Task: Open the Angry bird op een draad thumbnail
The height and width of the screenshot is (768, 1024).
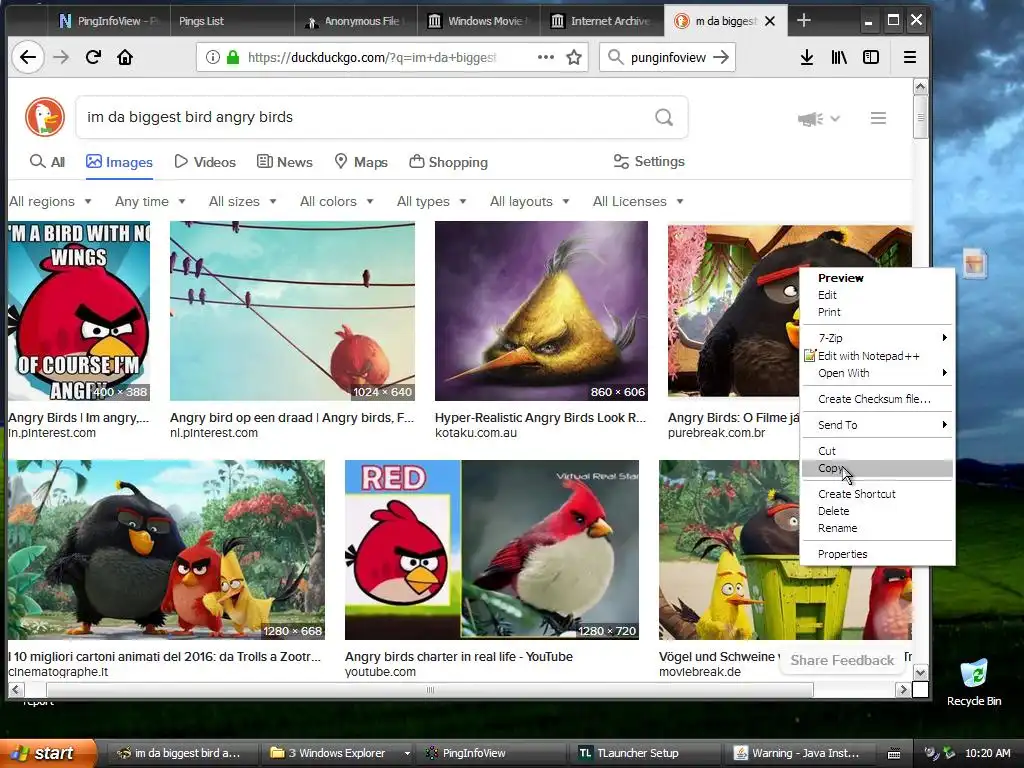Action: pyautogui.click(x=292, y=311)
